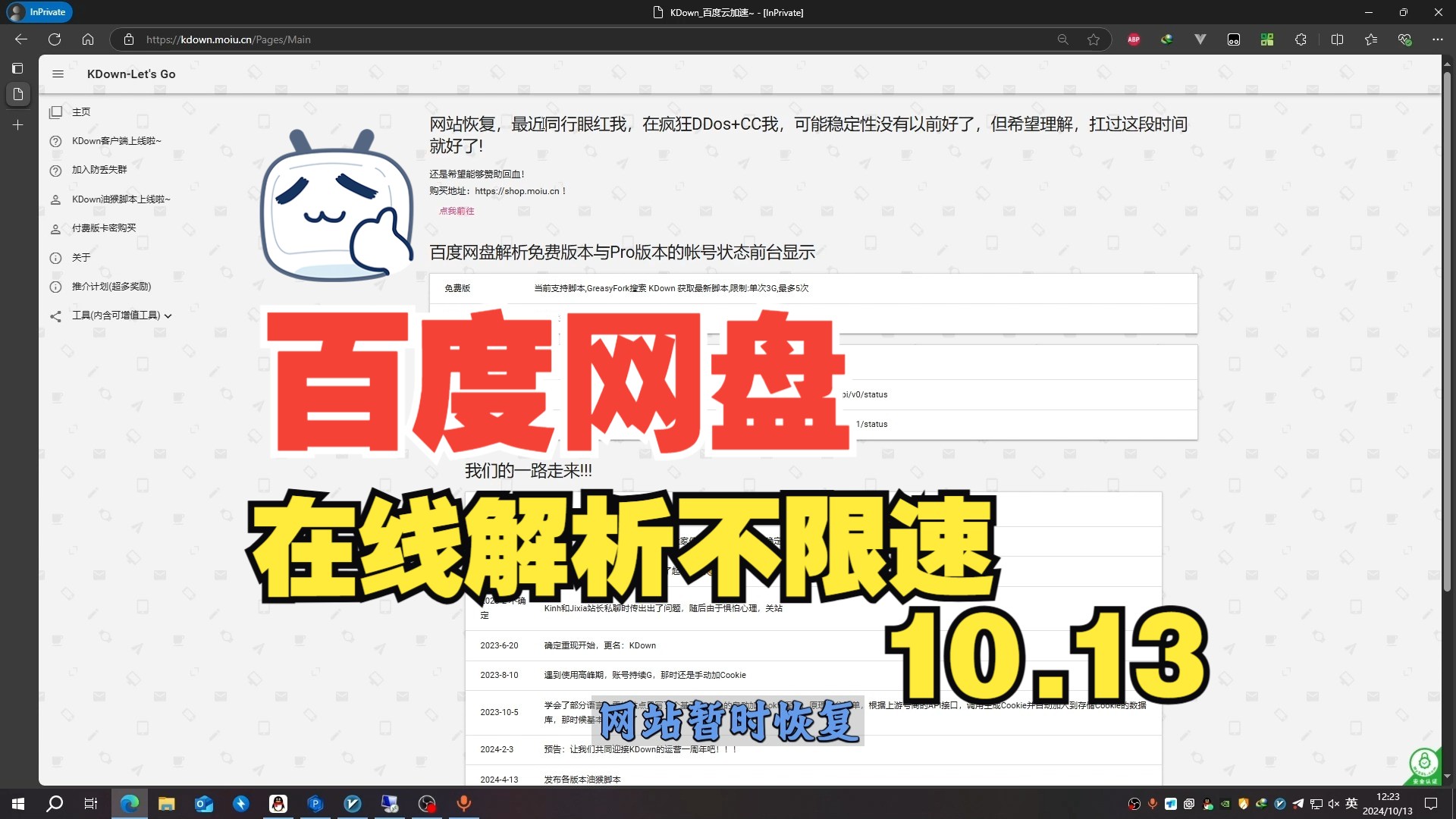The width and height of the screenshot is (1456, 819).
Task: Open the browser home page
Action: pos(88,39)
